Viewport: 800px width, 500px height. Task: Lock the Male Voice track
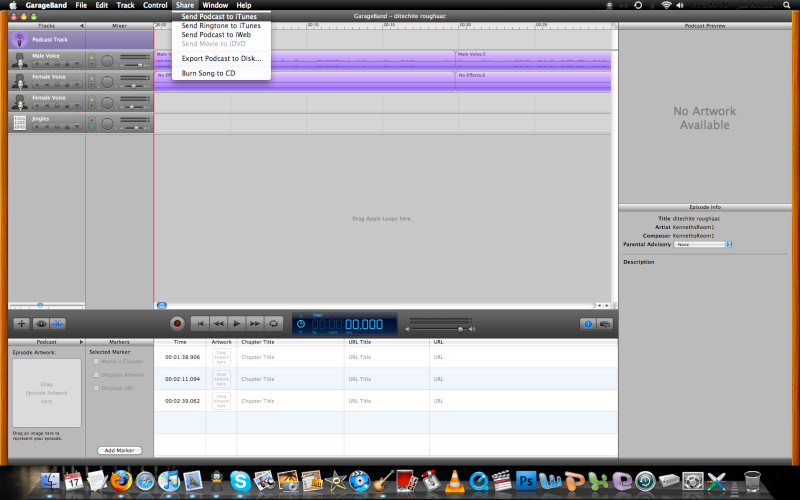click(67, 64)
